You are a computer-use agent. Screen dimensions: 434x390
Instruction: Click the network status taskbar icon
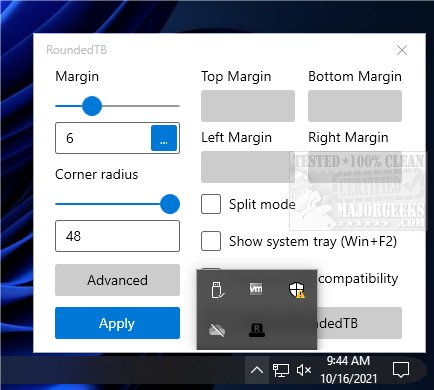(281, 370)
